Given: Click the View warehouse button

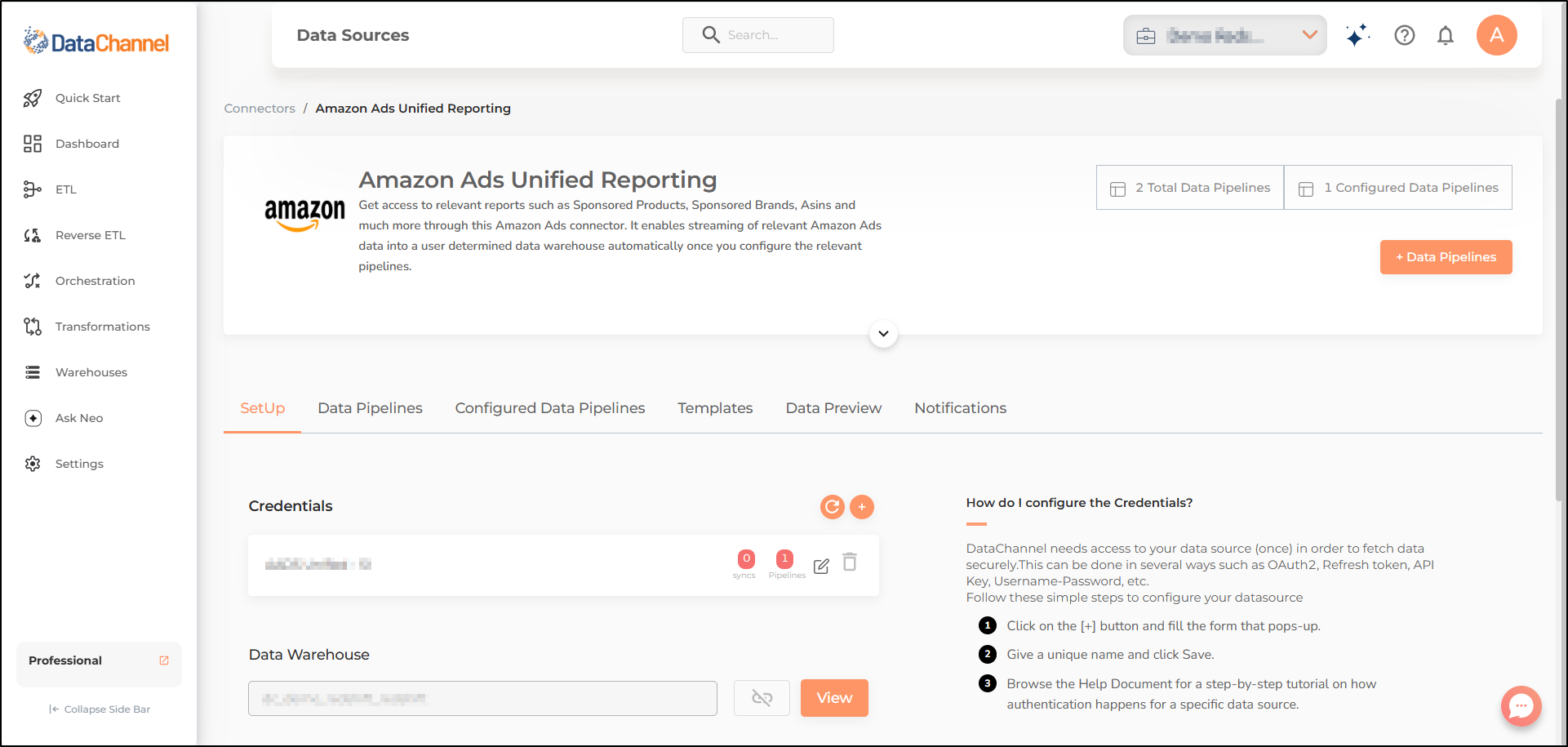Looking at the screenshot, I should 834,698.
